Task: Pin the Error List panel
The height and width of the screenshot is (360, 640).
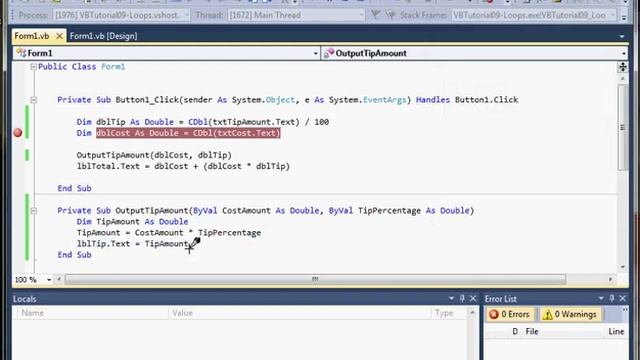Action: [611, 298]
